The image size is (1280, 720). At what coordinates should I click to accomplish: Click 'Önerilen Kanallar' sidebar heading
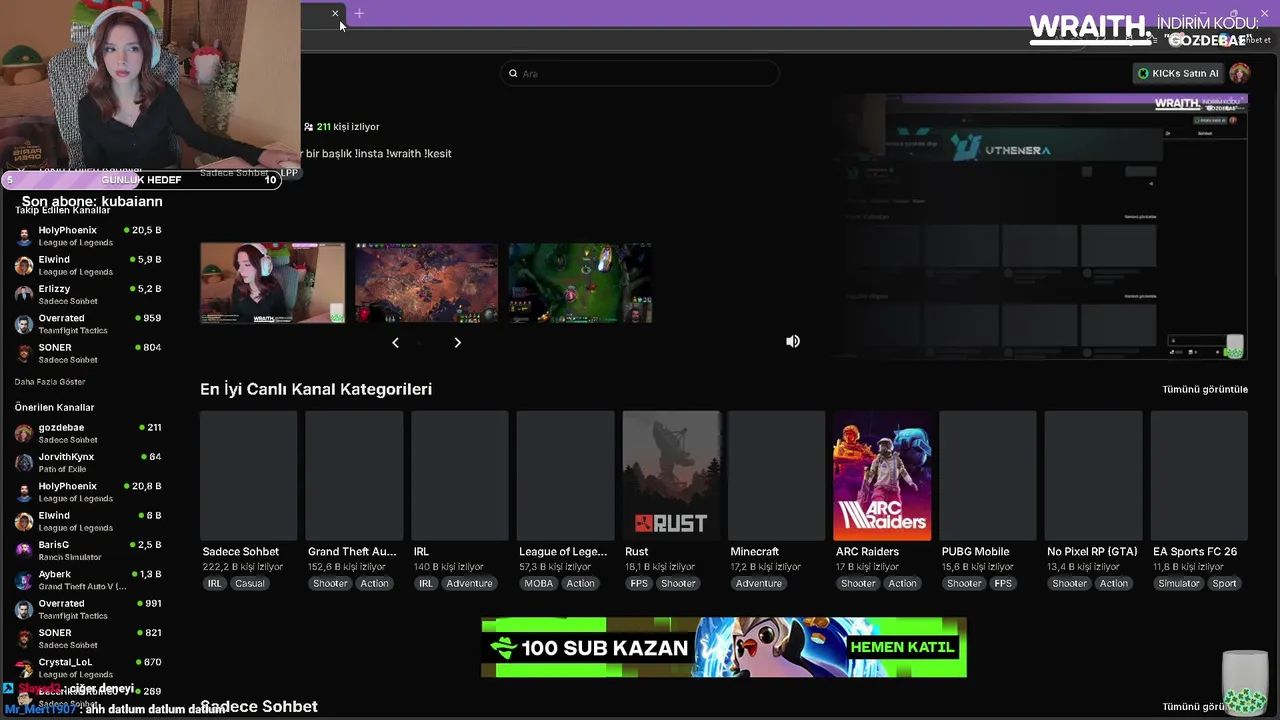54,407
